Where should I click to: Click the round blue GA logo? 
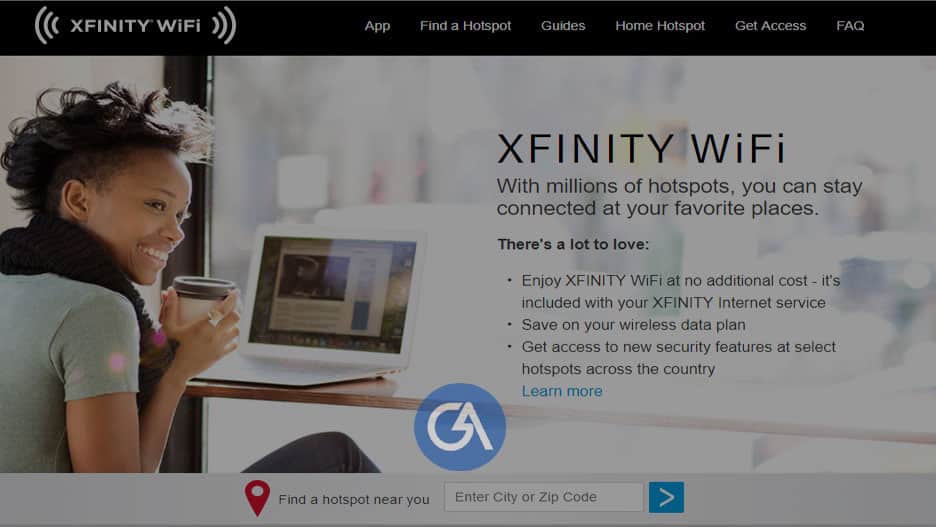click(460, 427)
